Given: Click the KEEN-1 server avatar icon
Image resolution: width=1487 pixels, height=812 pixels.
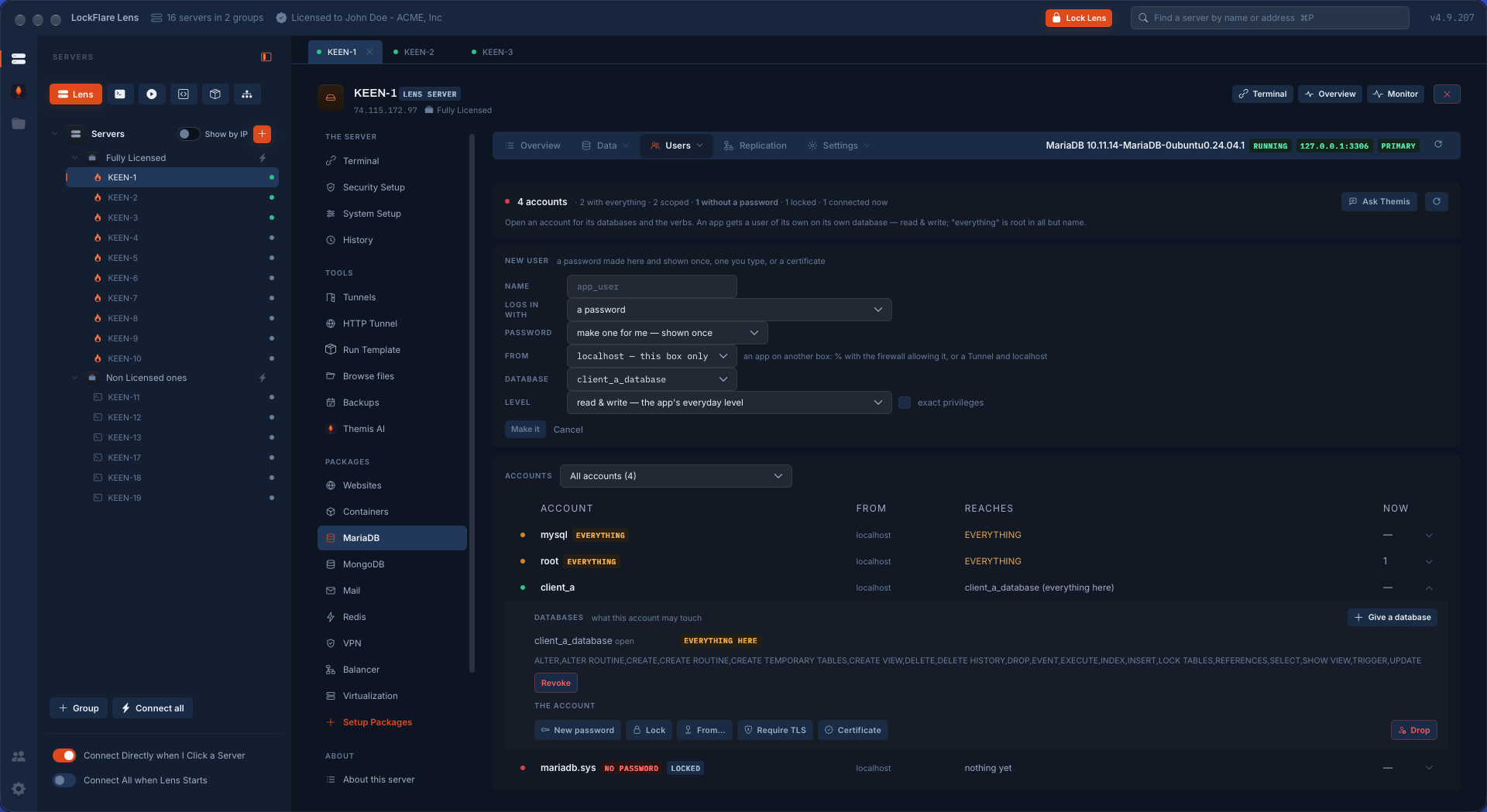Looking at the screenshot, I should 331,98.
